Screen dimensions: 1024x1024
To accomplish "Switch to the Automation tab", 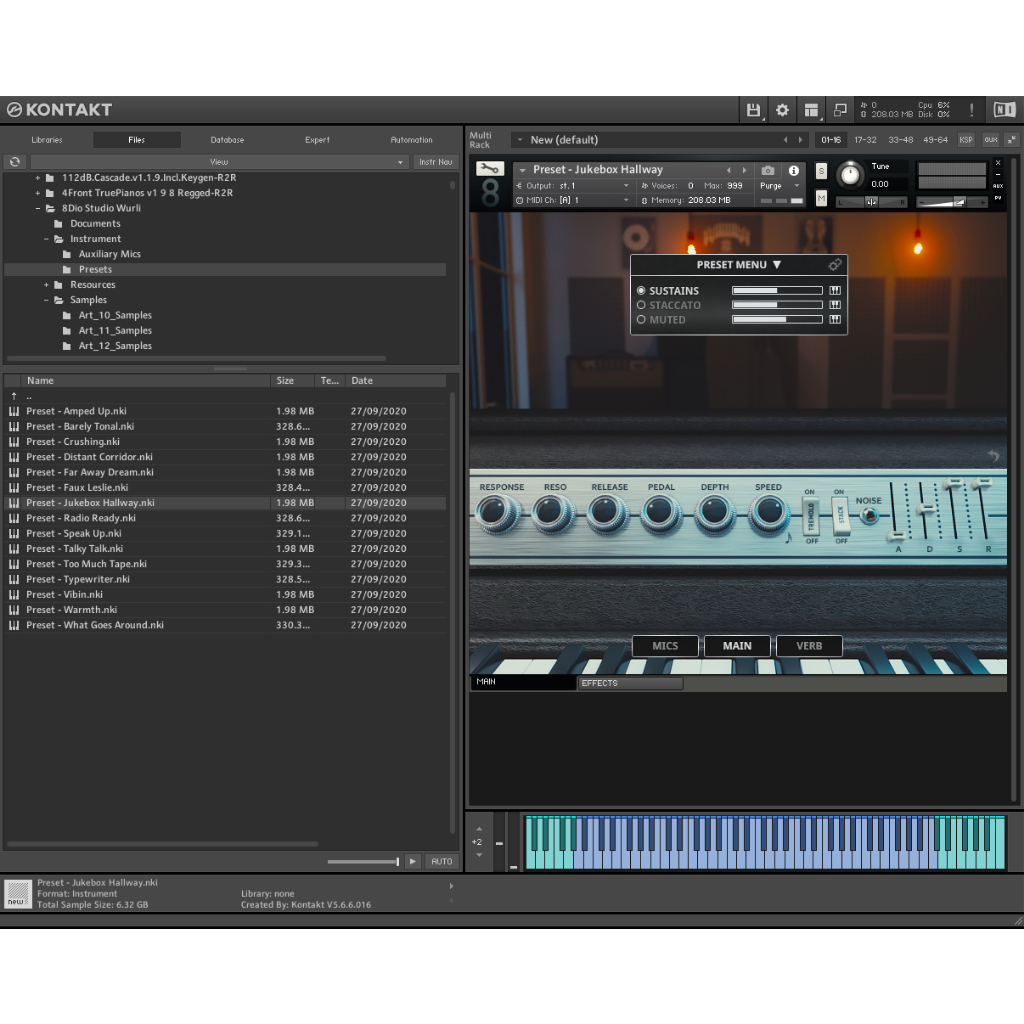I will pyautogui.click(x=411, y=140).
